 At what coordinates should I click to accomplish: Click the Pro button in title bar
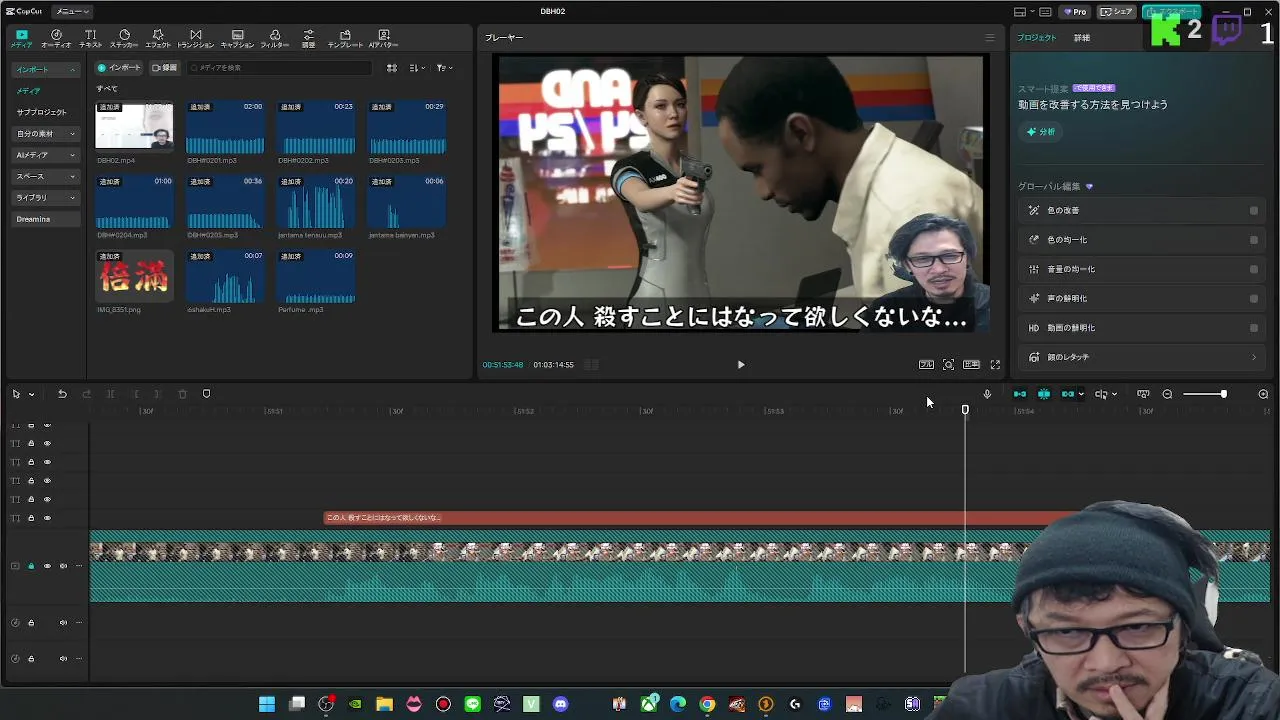pyautogui.click(x=1076, y=12)
